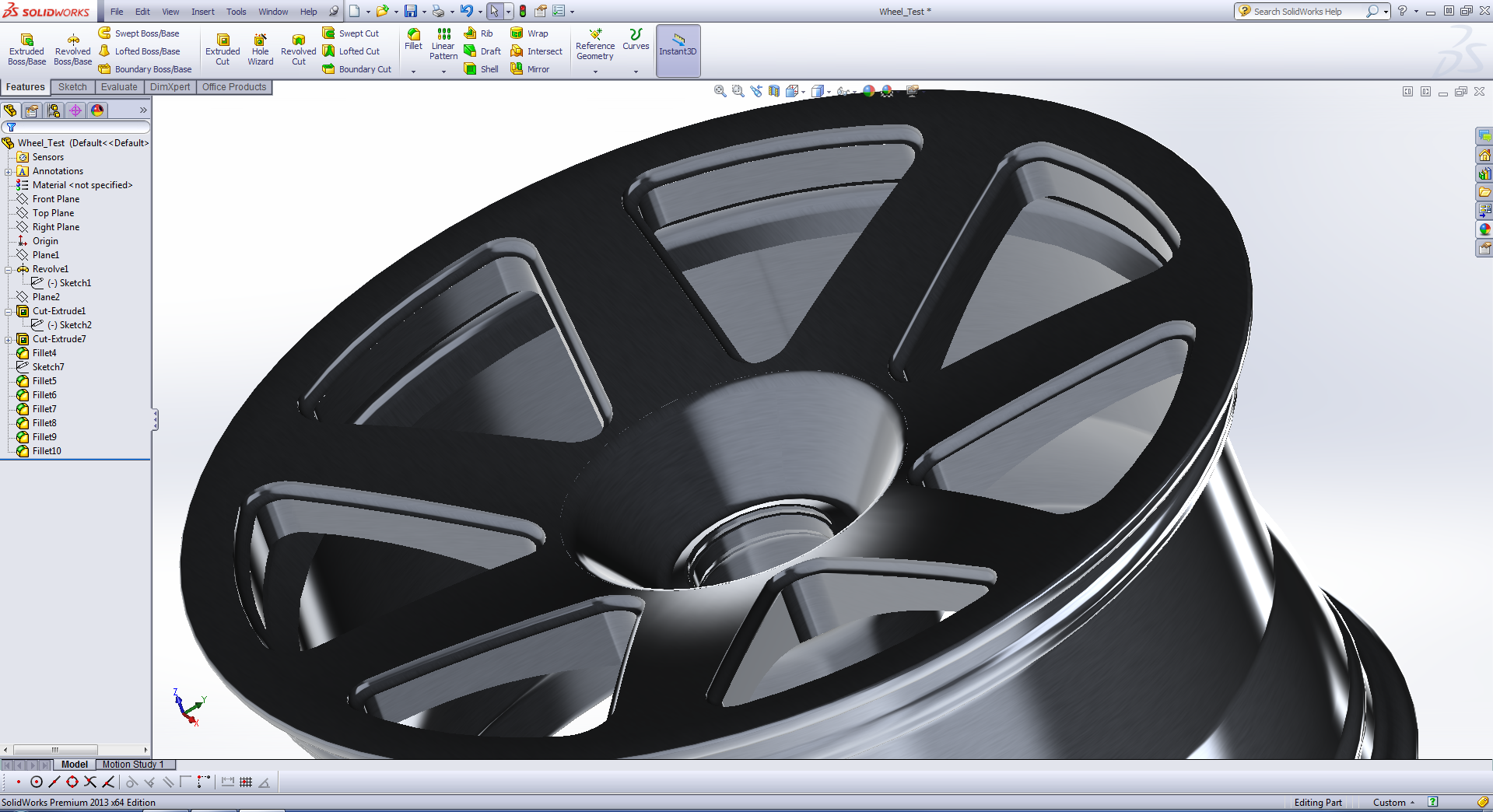Apply the Fillet feature

click(413, 39)
